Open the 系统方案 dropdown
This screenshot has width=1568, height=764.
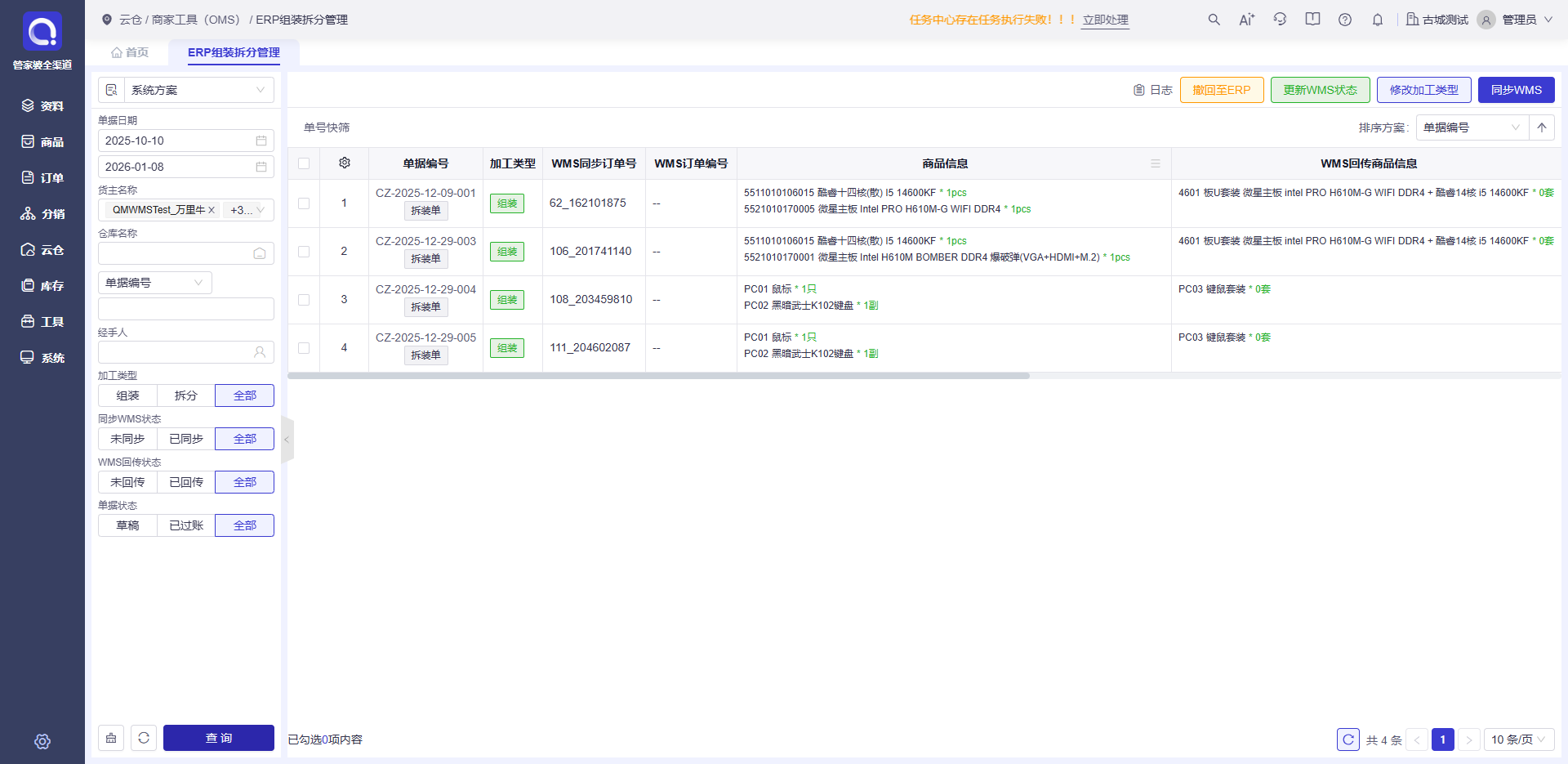(198, 90)
